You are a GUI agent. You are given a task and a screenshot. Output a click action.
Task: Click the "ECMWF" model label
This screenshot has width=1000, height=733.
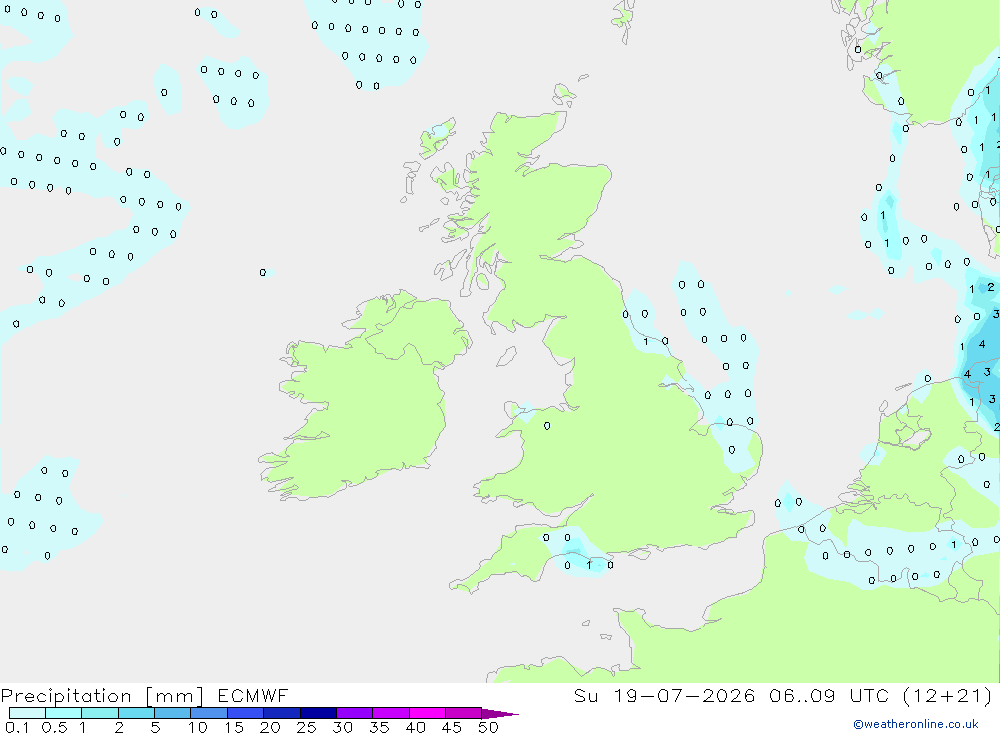click(x=253, y=695)
